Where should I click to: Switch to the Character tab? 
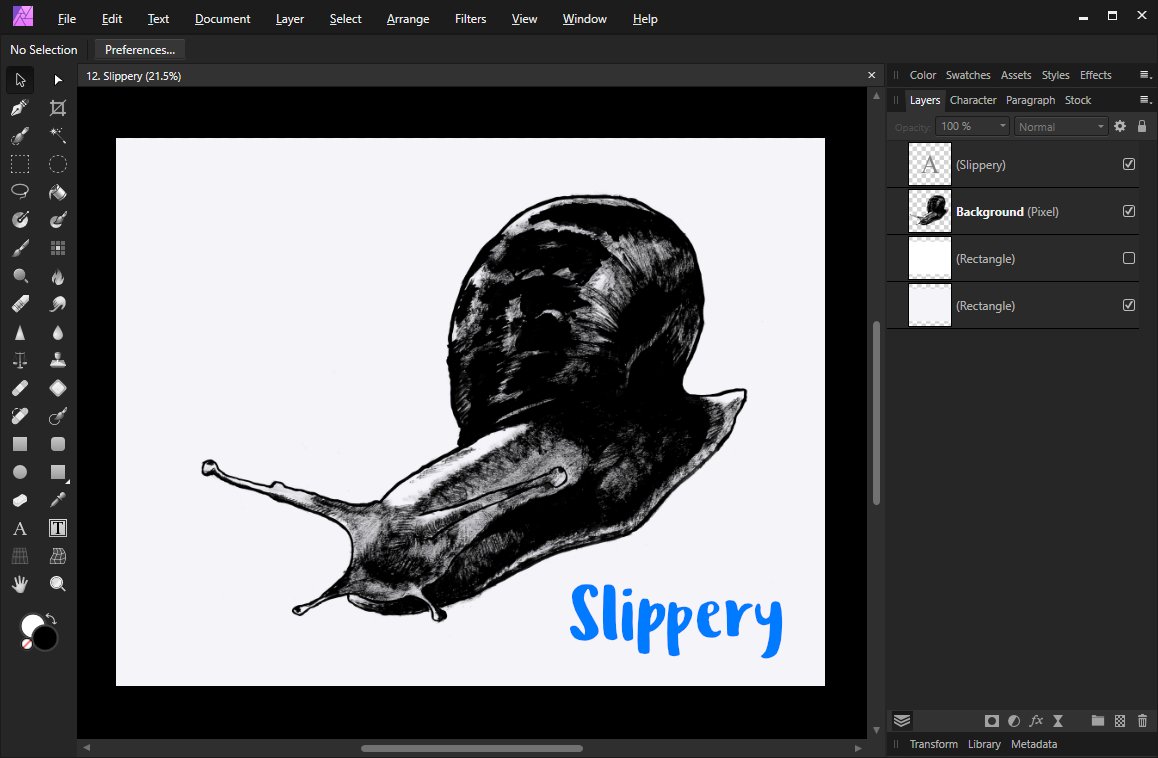pyautogui.click(x=973, y=100)
